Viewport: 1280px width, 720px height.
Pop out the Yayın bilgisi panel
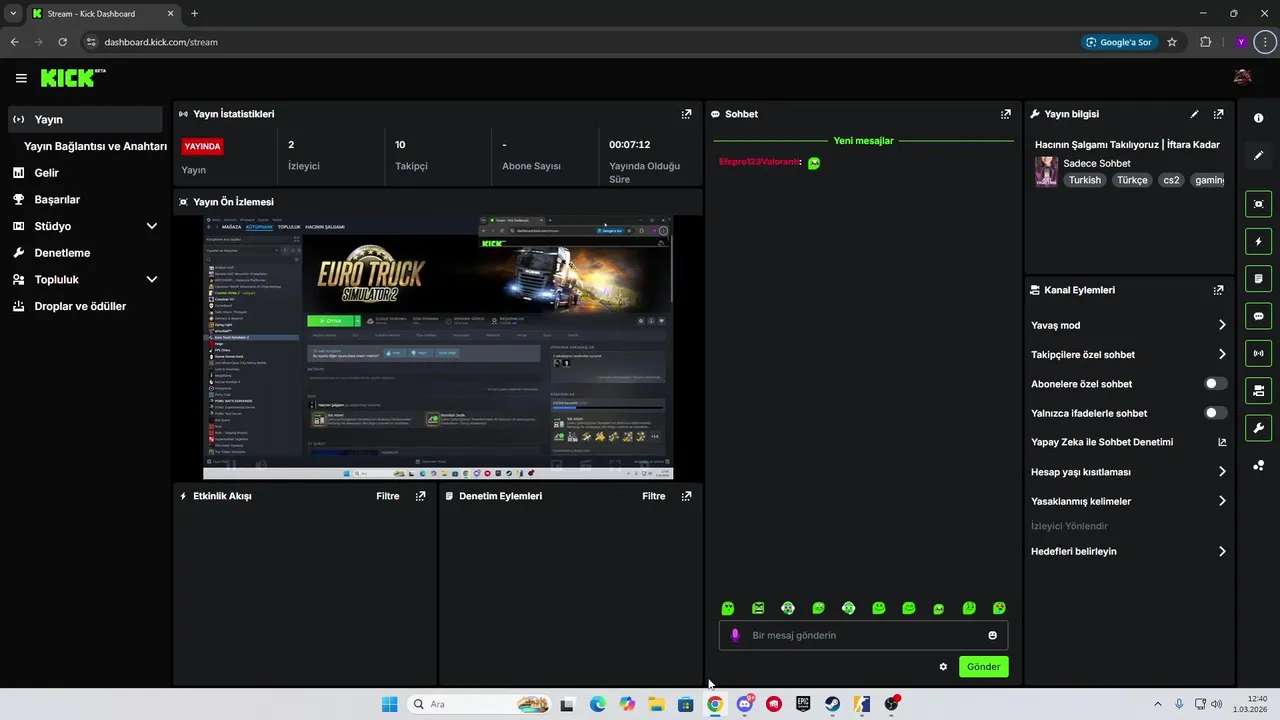point(1218,114)
